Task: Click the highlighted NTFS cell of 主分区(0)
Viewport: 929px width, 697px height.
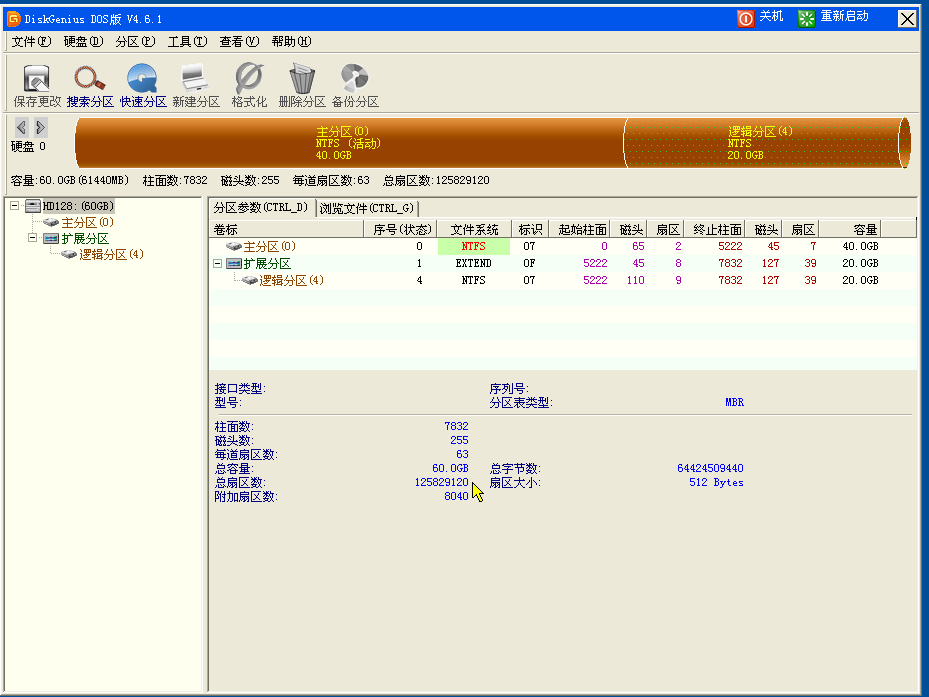Action: 474,246
